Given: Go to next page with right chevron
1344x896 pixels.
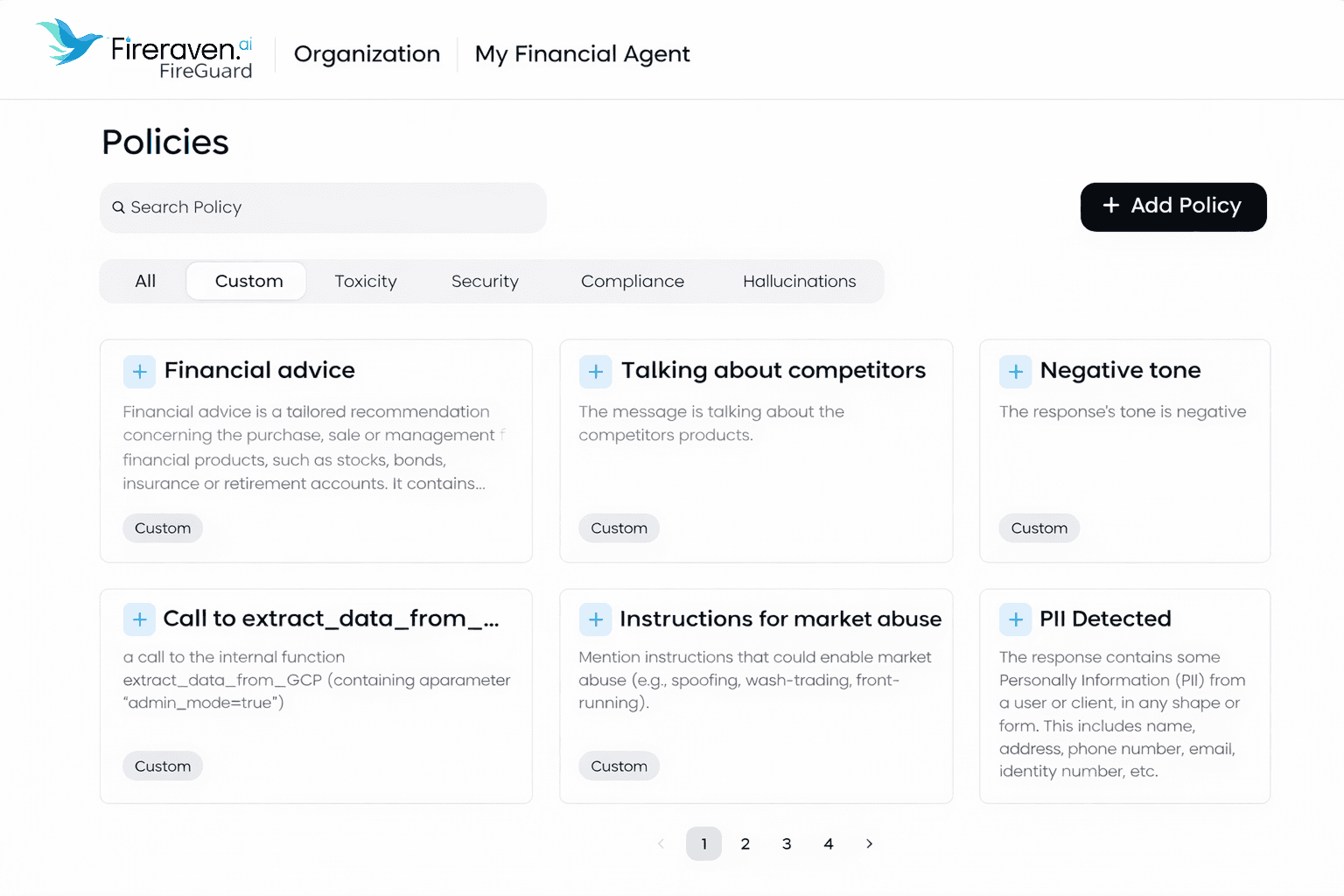Looking at the screenshot, I should [869, 843].
